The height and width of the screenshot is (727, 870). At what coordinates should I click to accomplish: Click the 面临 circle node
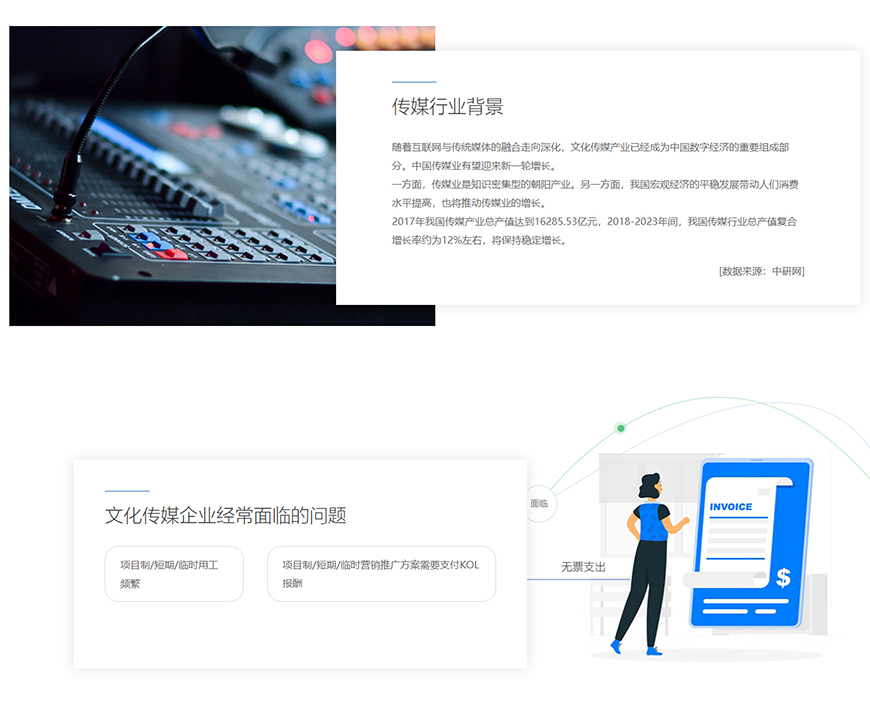(x=539, y=504)
